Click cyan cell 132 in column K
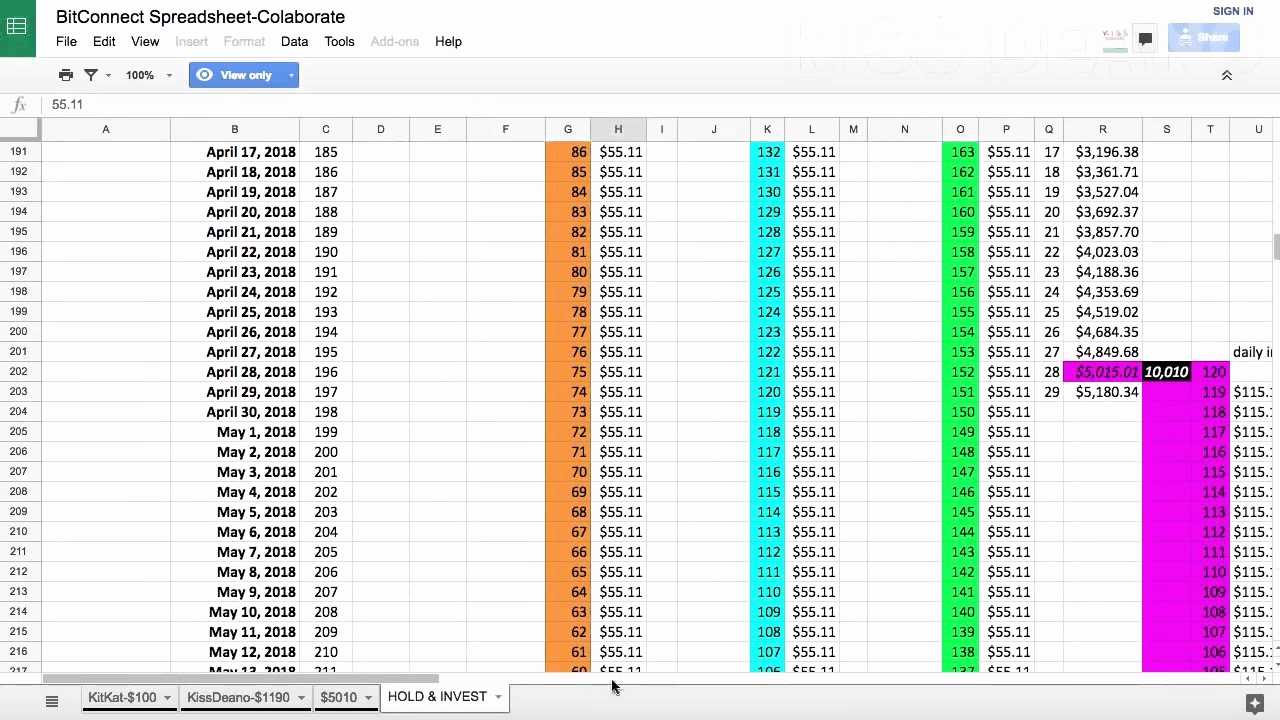The width and height of the screenshot is (1280, 720). click(767, 152)
